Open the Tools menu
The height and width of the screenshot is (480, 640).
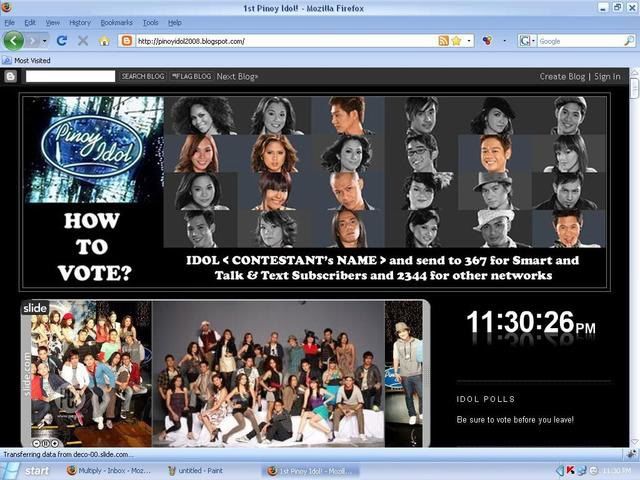coord(151,23)
